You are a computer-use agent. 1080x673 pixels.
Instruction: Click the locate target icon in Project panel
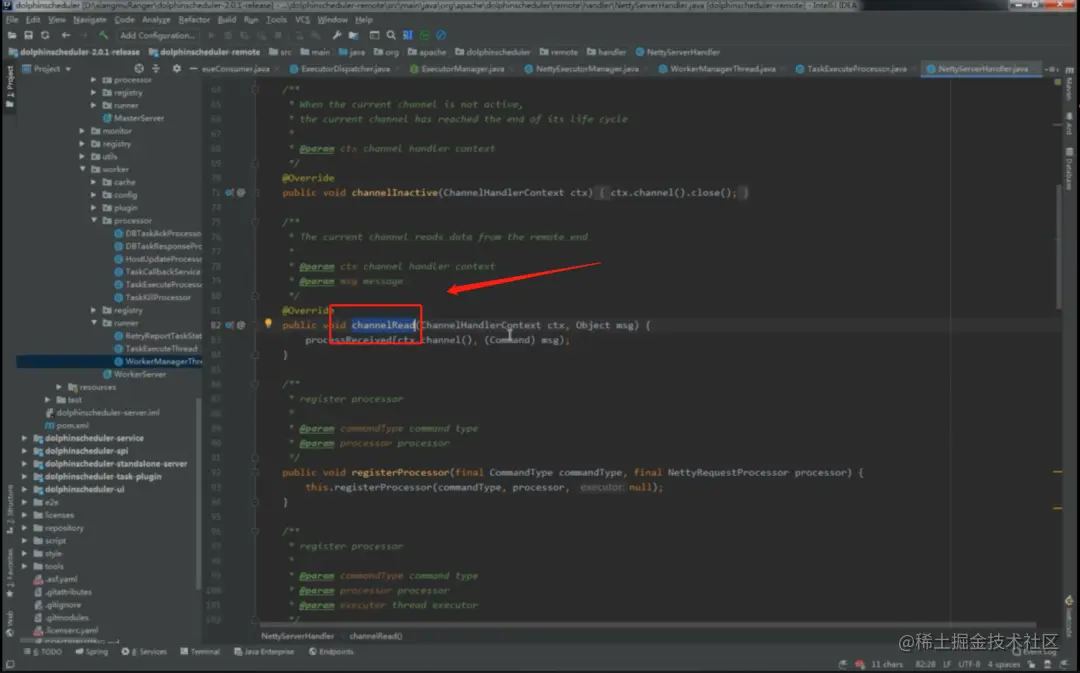coord(139,69)
